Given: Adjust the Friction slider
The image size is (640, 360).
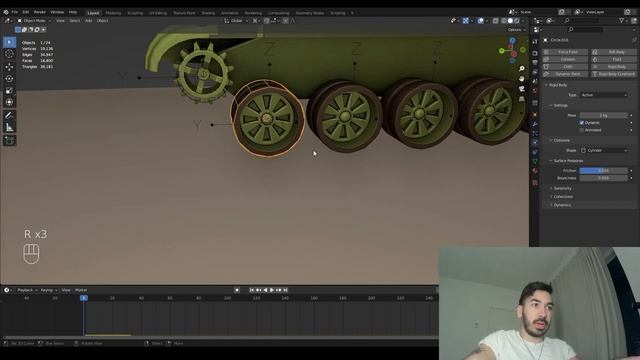Looking at the screenshot, I should (x=604, y=171).
